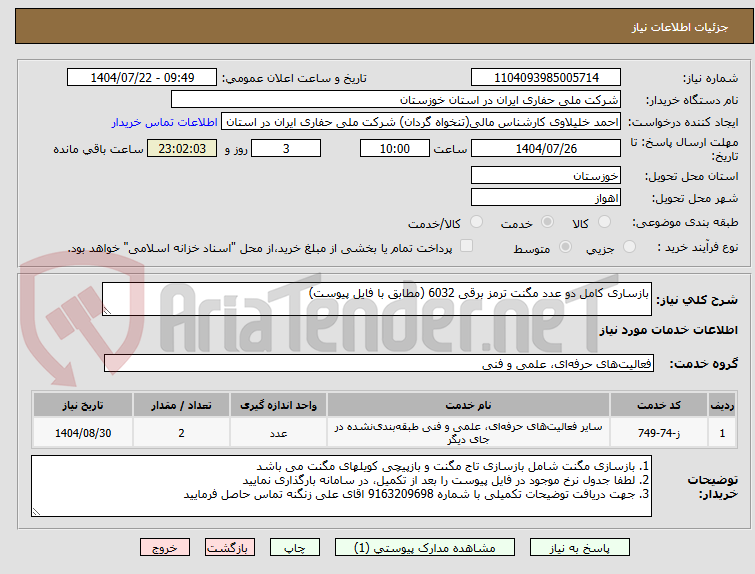Select the کالا radio button

click(604, 222)
